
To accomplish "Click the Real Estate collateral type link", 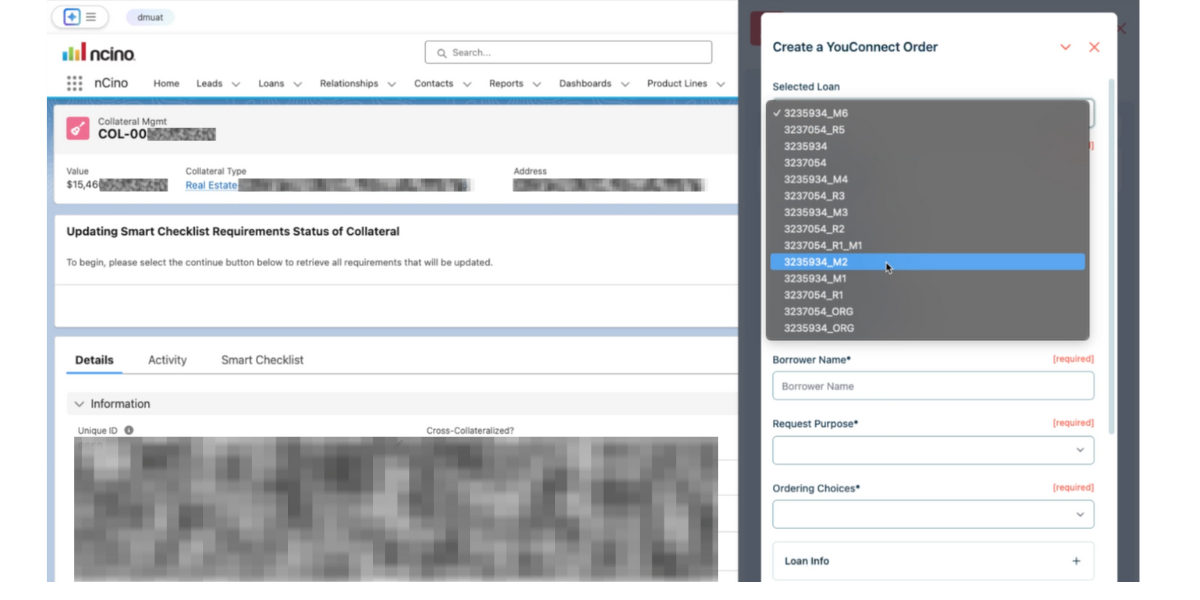I will click(x=211, y=185).
